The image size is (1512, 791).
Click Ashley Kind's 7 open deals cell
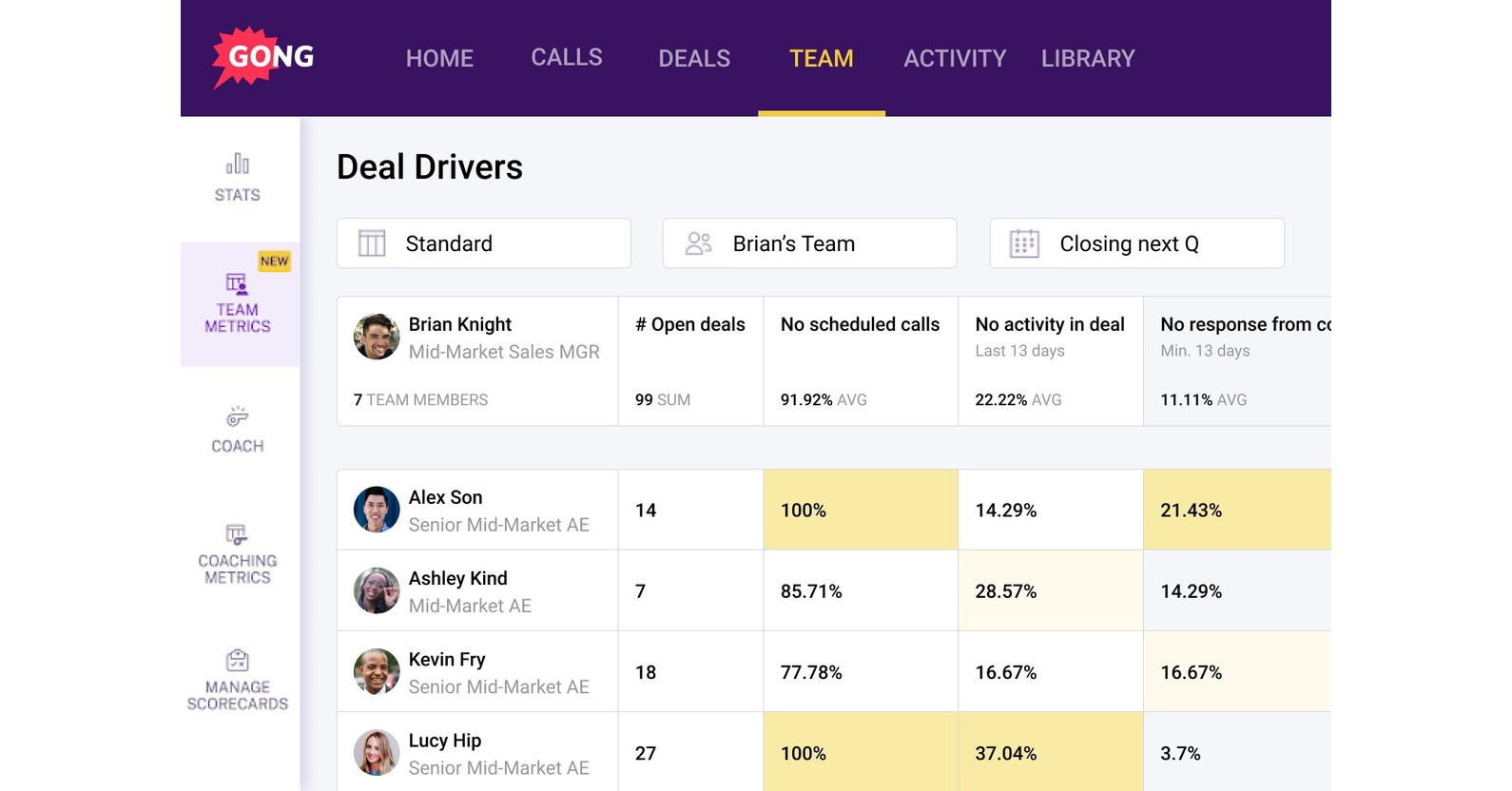[690, 590]
